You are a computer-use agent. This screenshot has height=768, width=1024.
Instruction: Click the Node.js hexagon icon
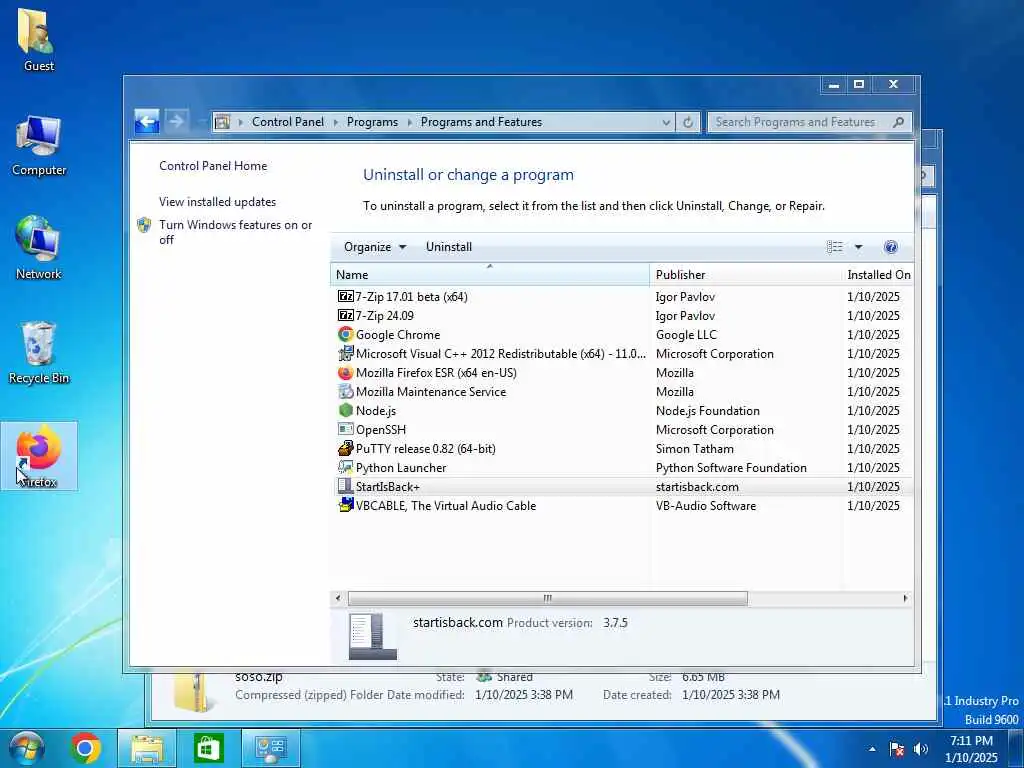click(x=345, y=410)
